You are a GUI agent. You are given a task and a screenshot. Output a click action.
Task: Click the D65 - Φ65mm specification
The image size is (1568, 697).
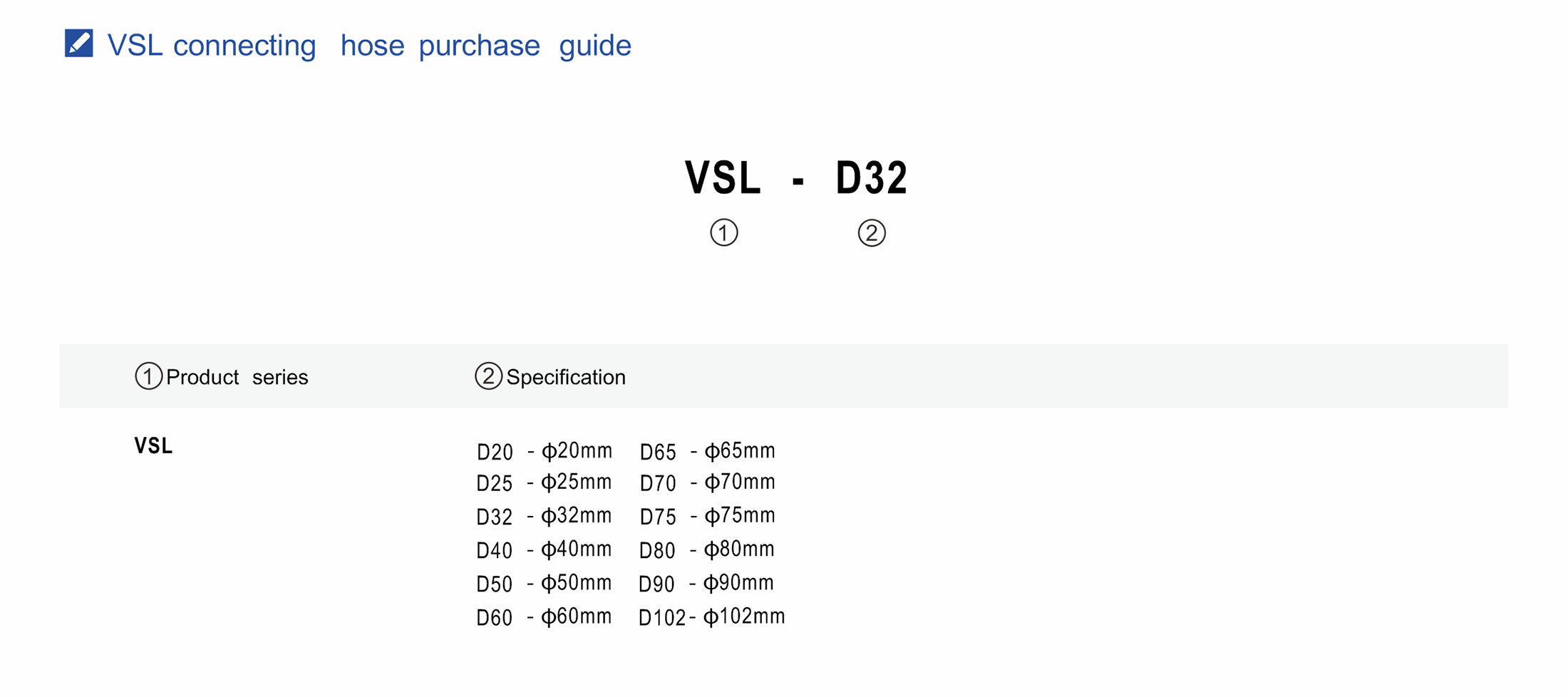[x=707, y=451]
